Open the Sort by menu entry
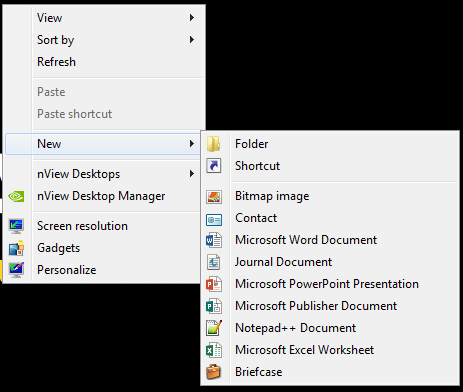 (x=104, y=40)
